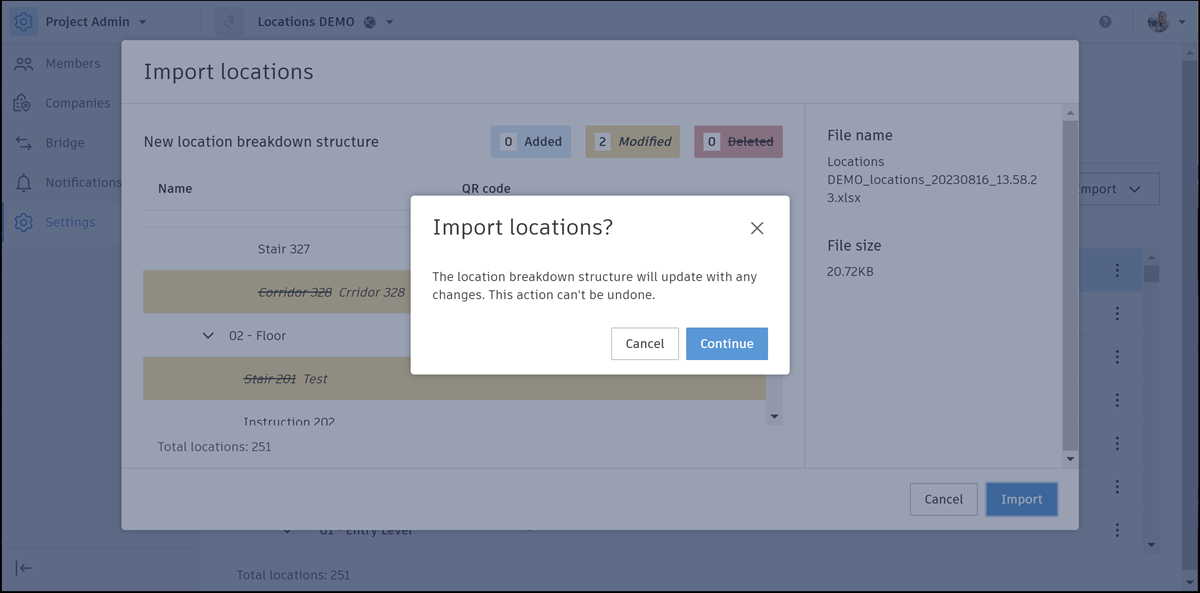
Task: Close the Import locations confirmation dialog
Action: (757, 228)
